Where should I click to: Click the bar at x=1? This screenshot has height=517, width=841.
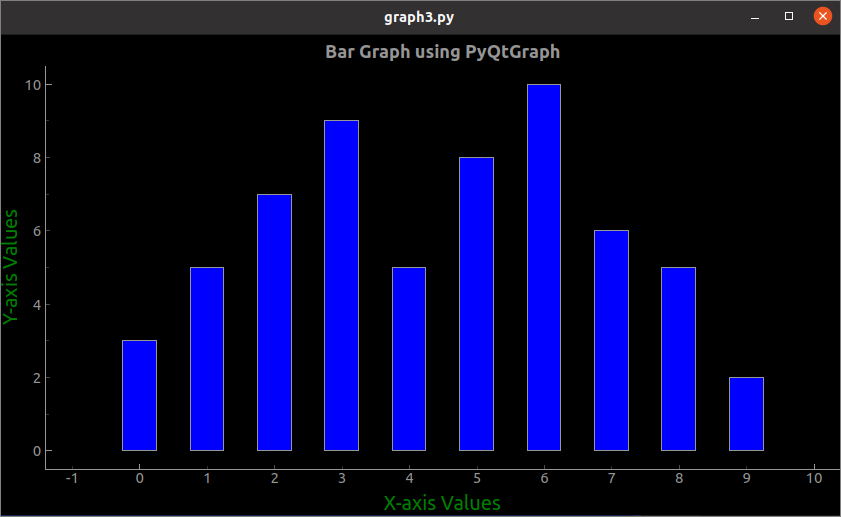pyautogui.click(x=207, y=359)
